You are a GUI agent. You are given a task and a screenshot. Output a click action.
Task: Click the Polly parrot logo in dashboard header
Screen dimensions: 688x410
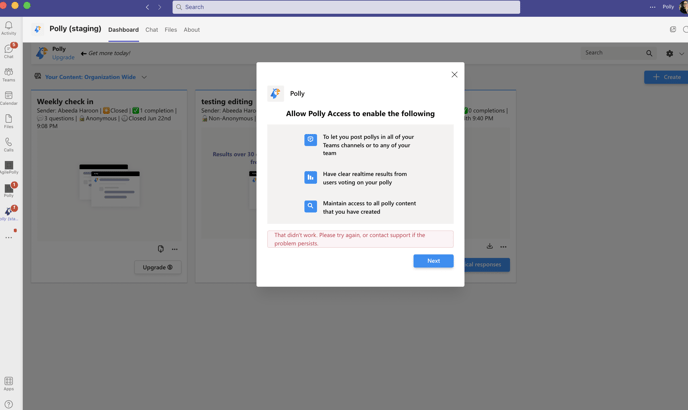42,53
